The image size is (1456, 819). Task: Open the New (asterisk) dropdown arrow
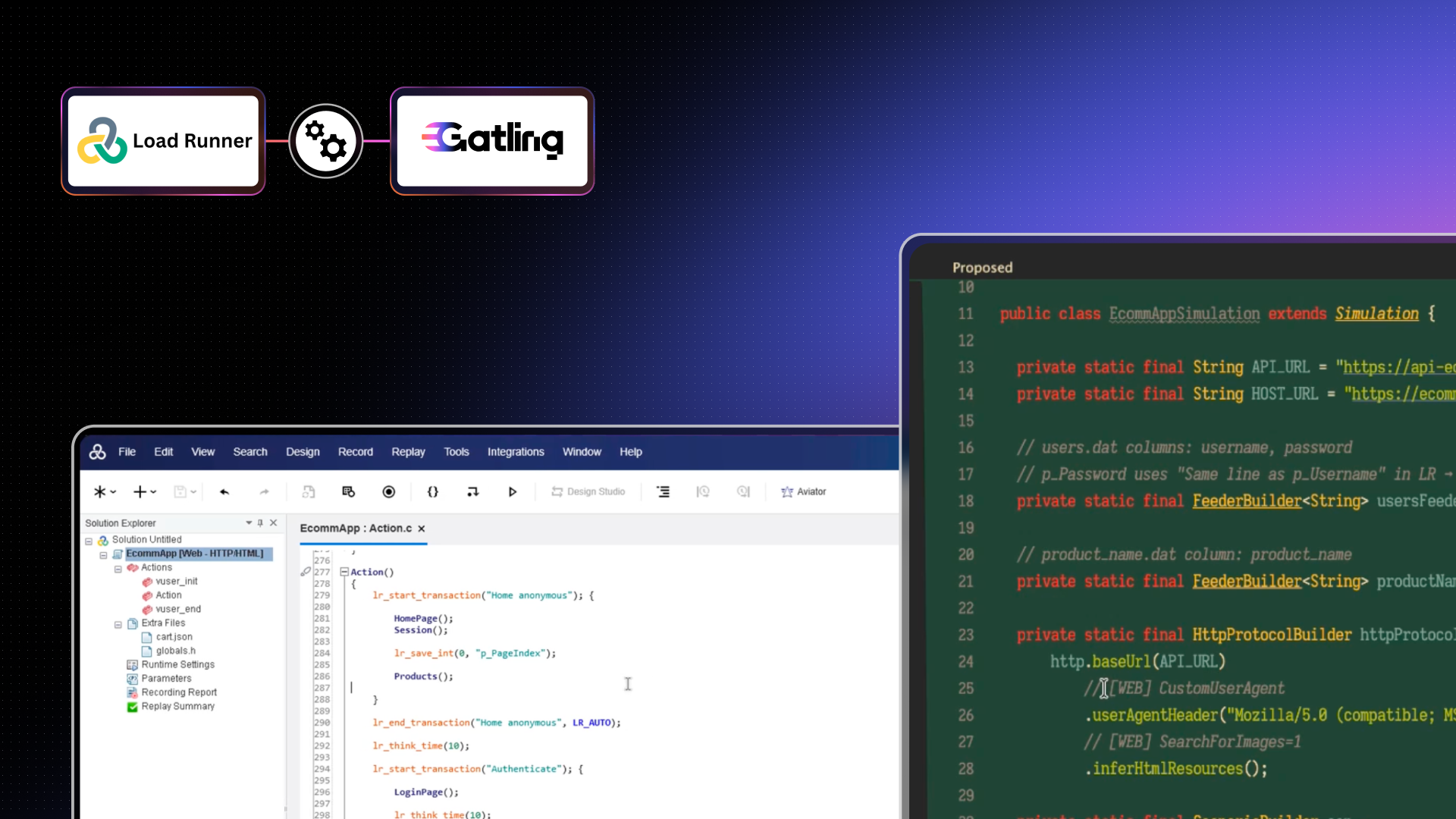pos(114,491)
